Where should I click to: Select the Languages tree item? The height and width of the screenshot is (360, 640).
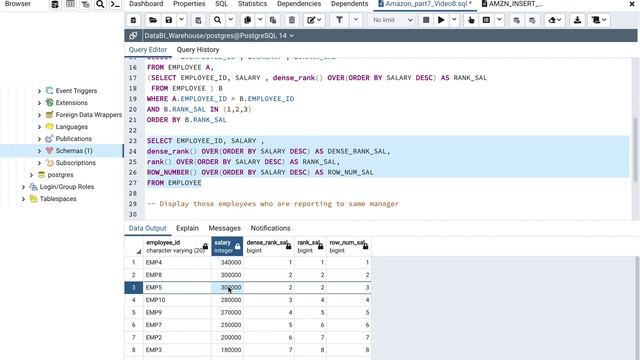(x=71, y=127)
